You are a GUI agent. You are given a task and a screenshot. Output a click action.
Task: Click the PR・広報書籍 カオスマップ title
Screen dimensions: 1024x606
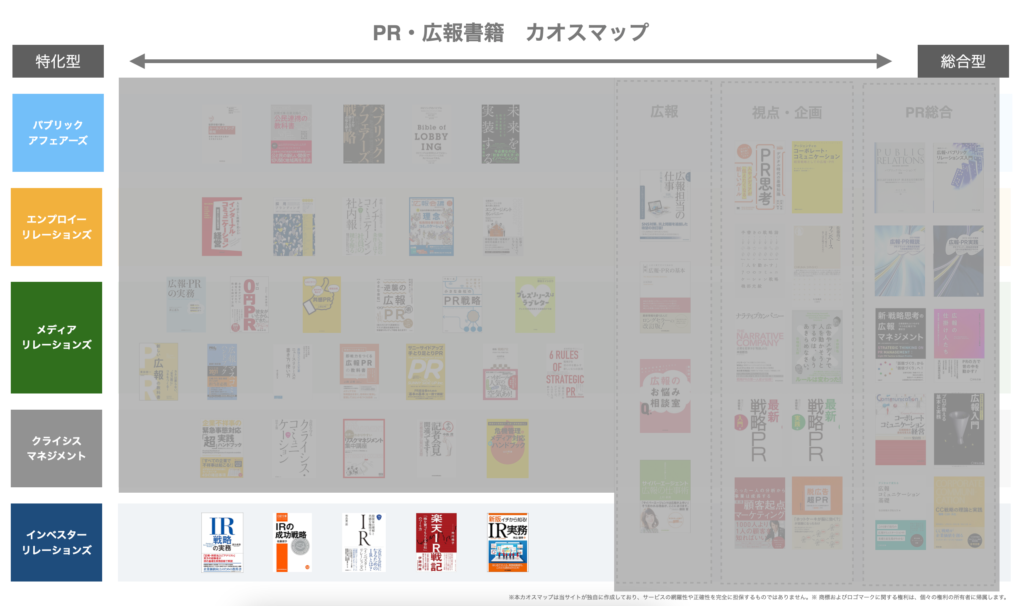tap(511, 32)
